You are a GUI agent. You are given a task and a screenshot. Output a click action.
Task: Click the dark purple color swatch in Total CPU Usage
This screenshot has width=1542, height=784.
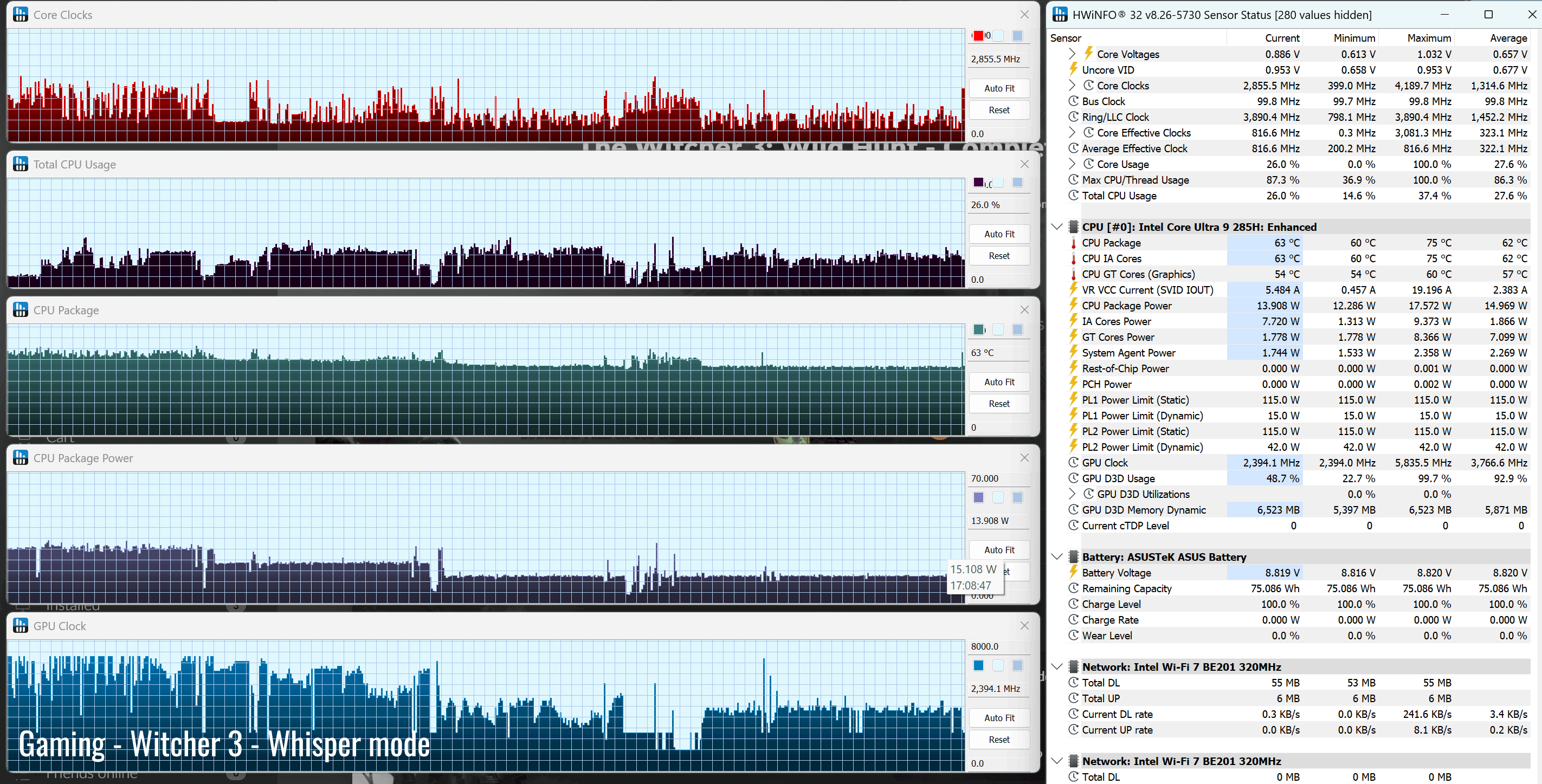(978, 182)
